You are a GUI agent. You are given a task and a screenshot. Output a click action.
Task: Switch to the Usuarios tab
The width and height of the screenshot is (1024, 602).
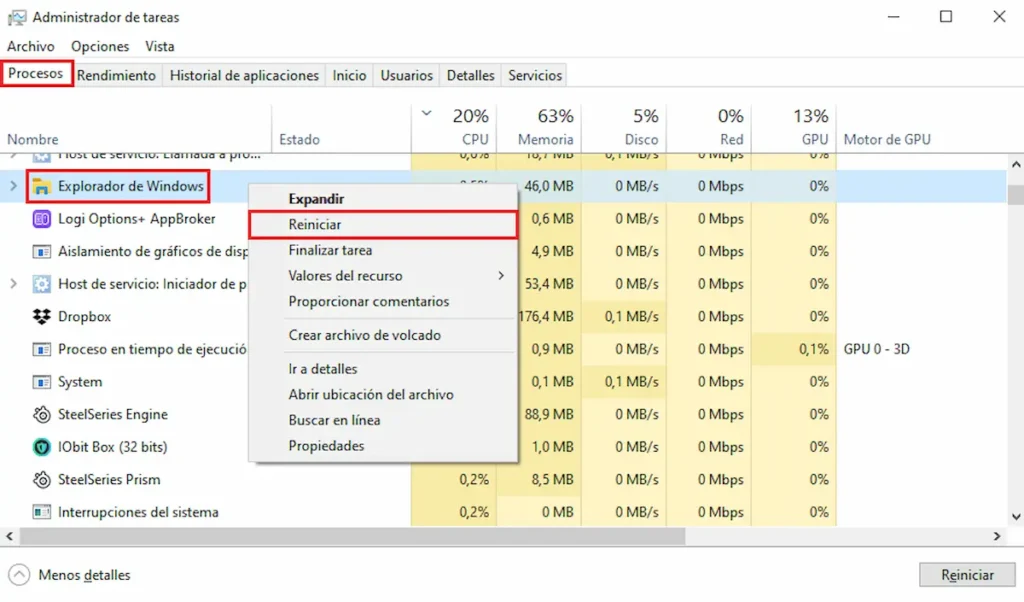[407, 75]
